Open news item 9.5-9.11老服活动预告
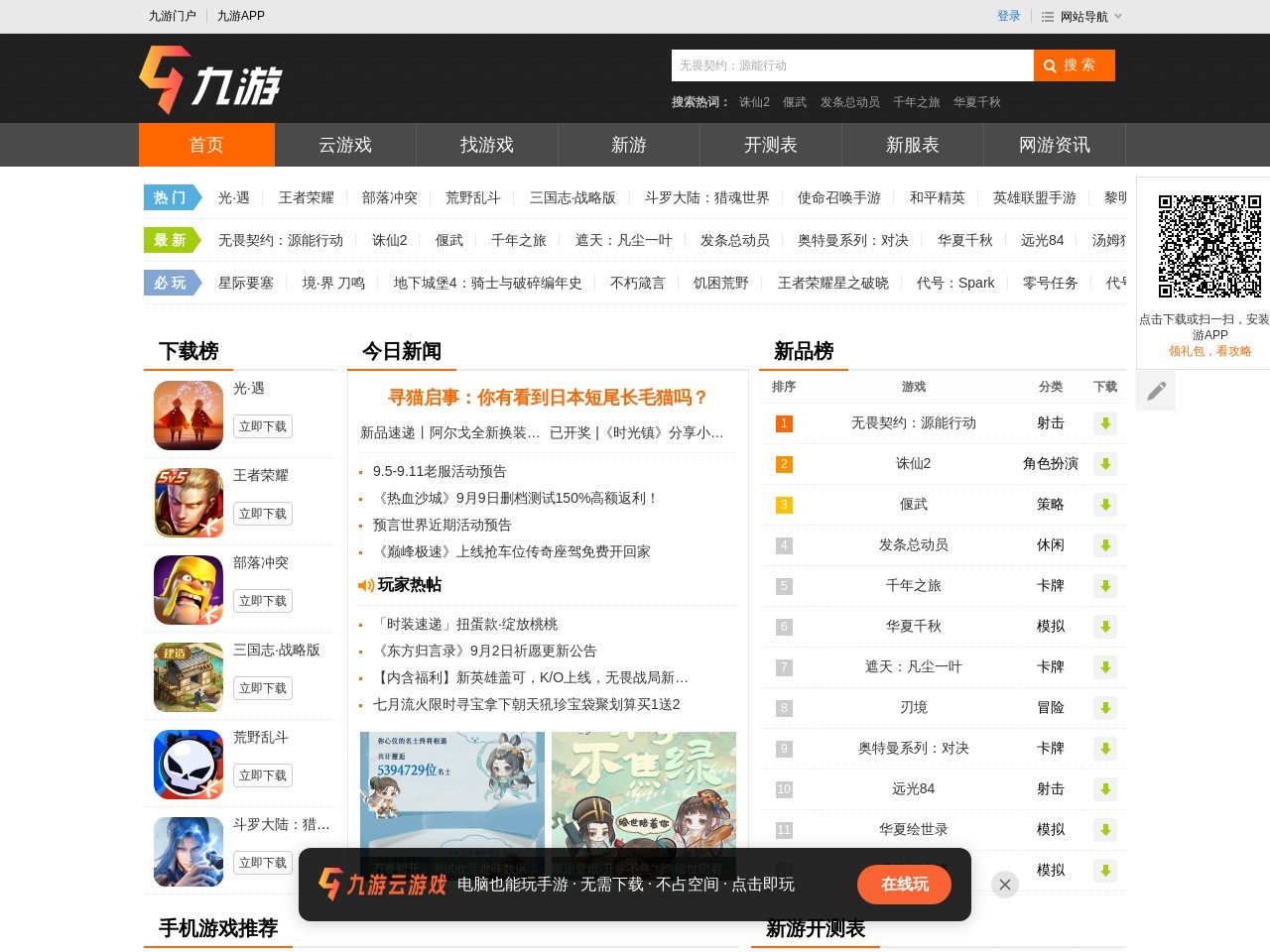The height and width of the screenshot is (952, 1270). pyautogui.click(x=440, y=472)
